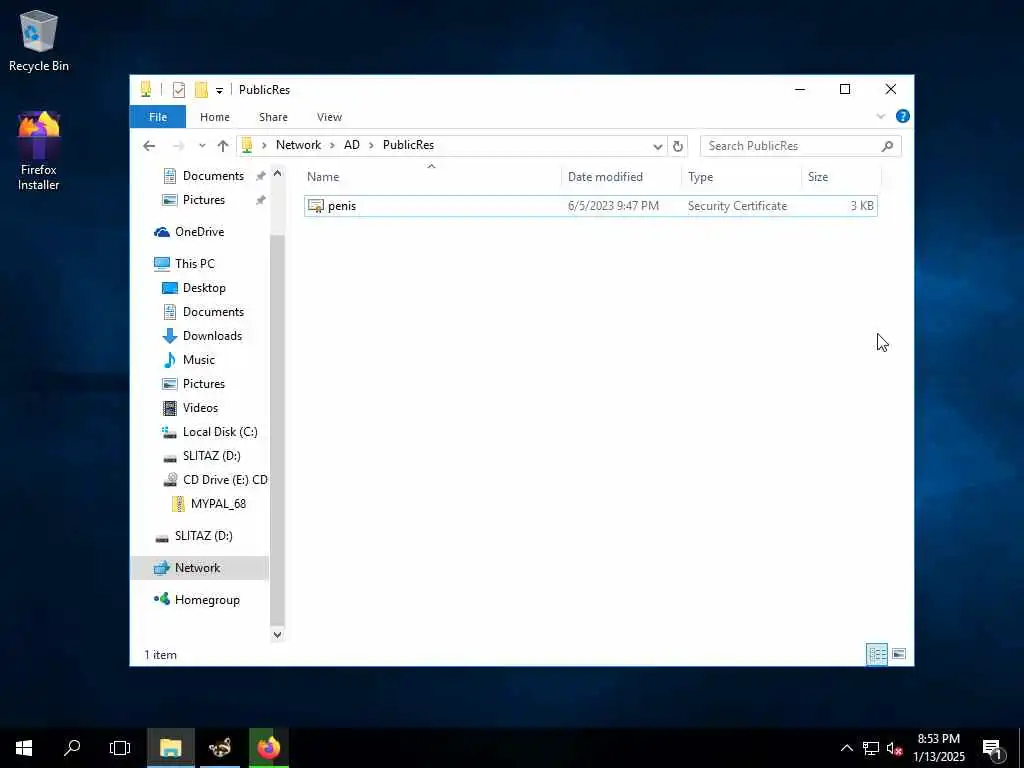Sort by Date modified column header

(x=620, y=177)
